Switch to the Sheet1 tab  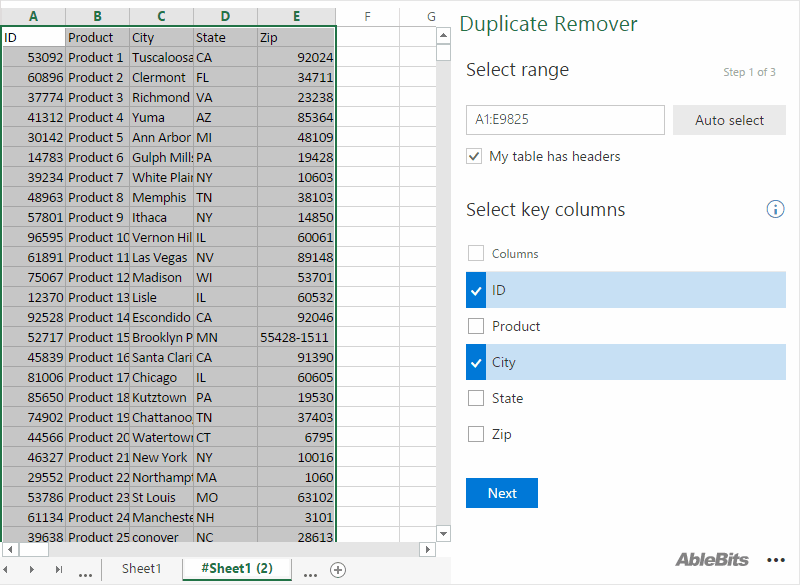(x=141, y=568)
